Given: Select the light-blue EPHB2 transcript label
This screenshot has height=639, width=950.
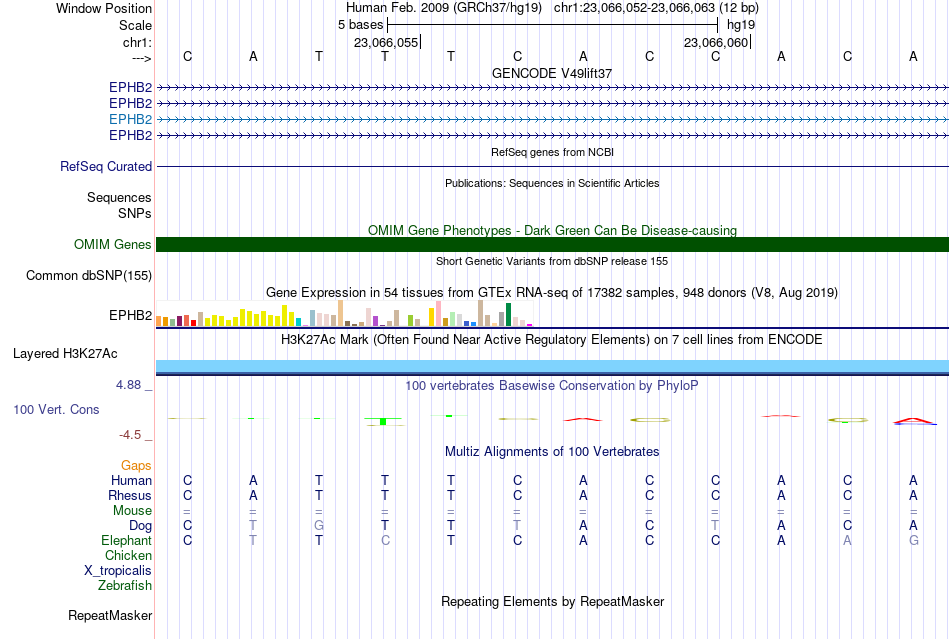Looking at the screenshot, I should coord(130,119).
